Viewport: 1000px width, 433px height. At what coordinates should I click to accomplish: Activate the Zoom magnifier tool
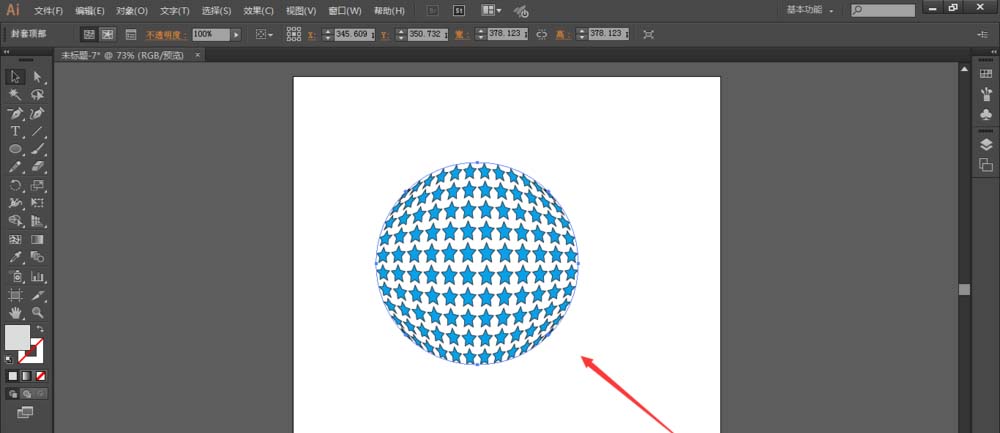[38, 312]
